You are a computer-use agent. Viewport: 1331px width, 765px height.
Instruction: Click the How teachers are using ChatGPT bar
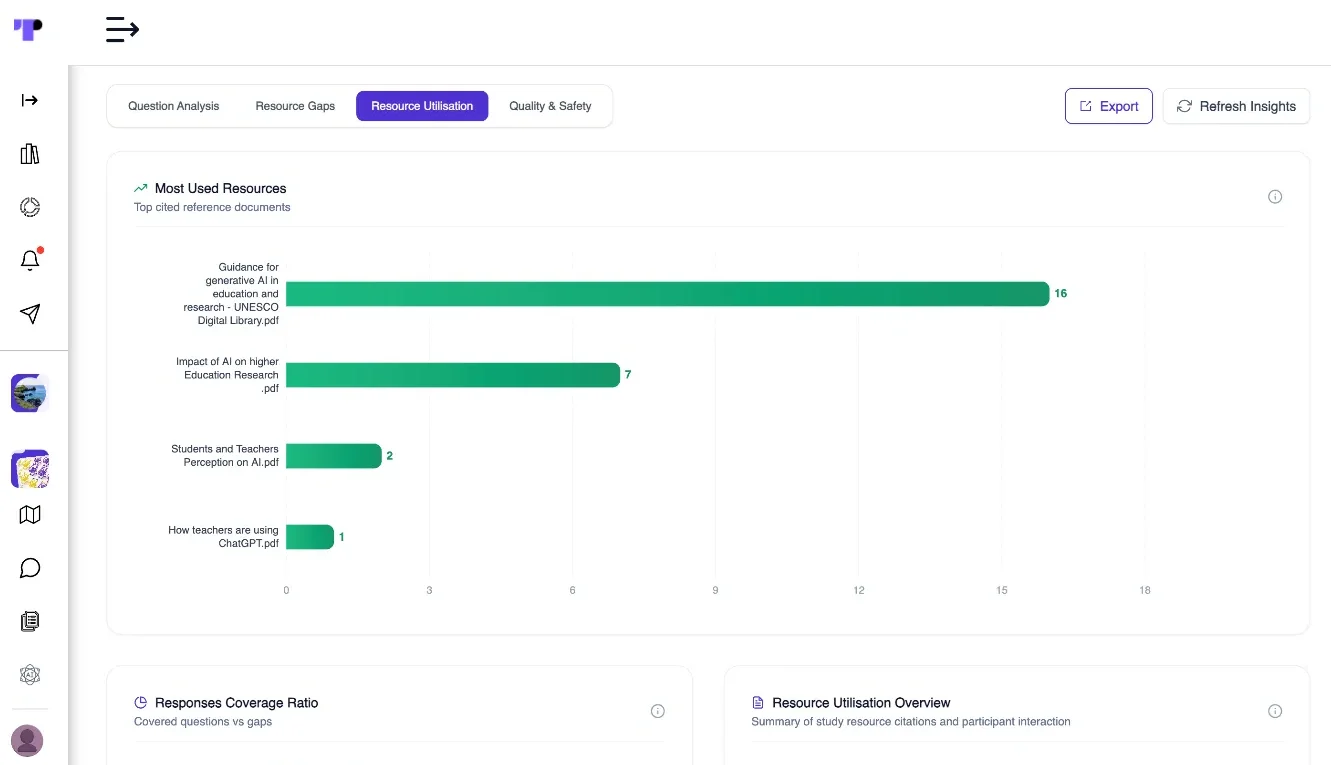pyautogui.click(x=310, y=537)
